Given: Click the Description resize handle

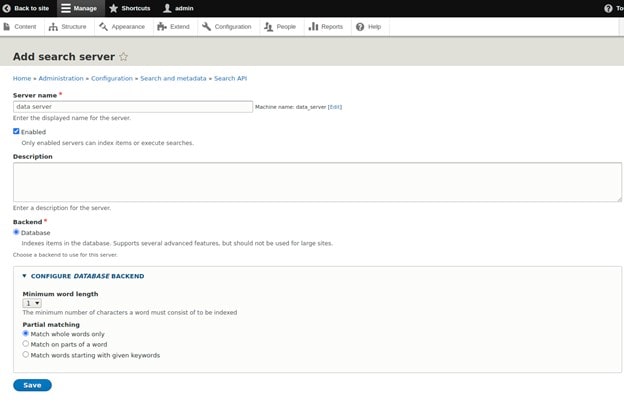Looking at the screenshot, I should 619,199.
